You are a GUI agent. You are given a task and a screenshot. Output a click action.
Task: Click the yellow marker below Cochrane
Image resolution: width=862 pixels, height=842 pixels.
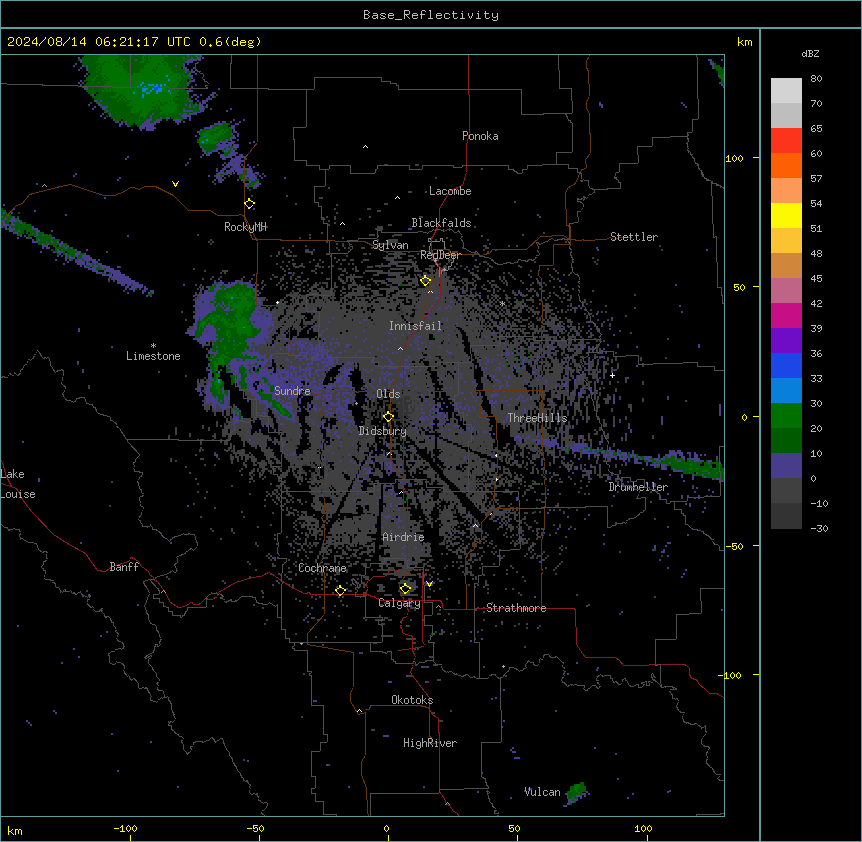(340, 591)
